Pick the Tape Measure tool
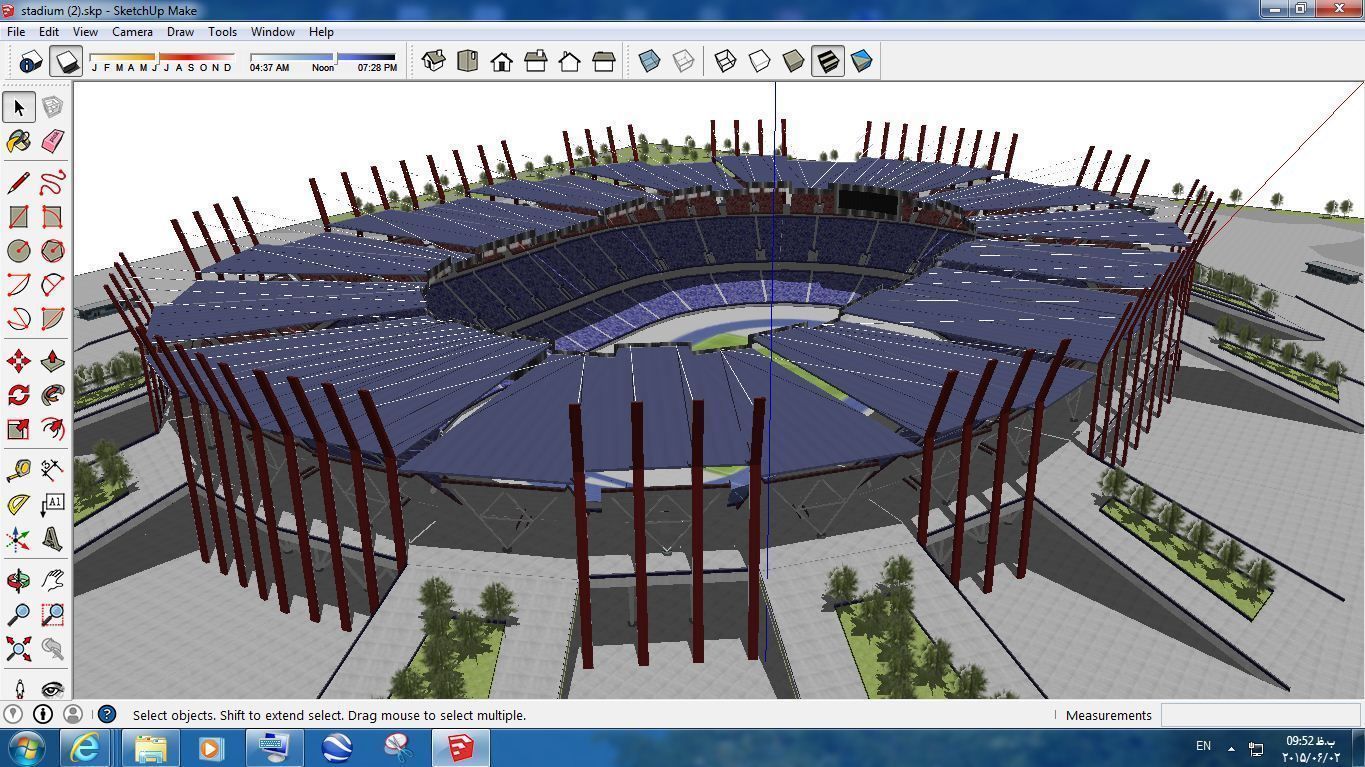The width and height of the screenshot is (1365, 767). [18, 470]
